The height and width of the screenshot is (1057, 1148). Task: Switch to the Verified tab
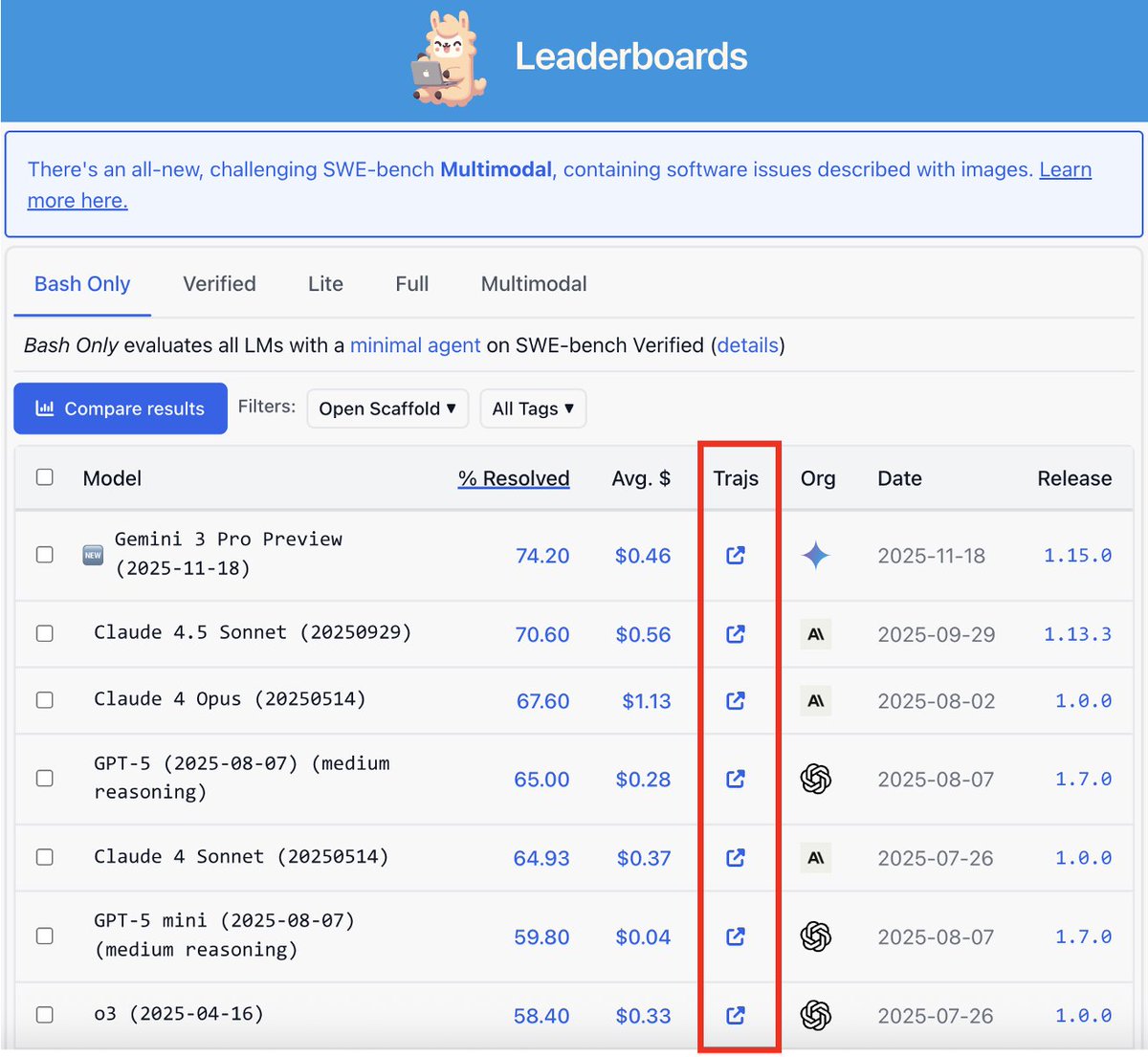tap(219, 284)
